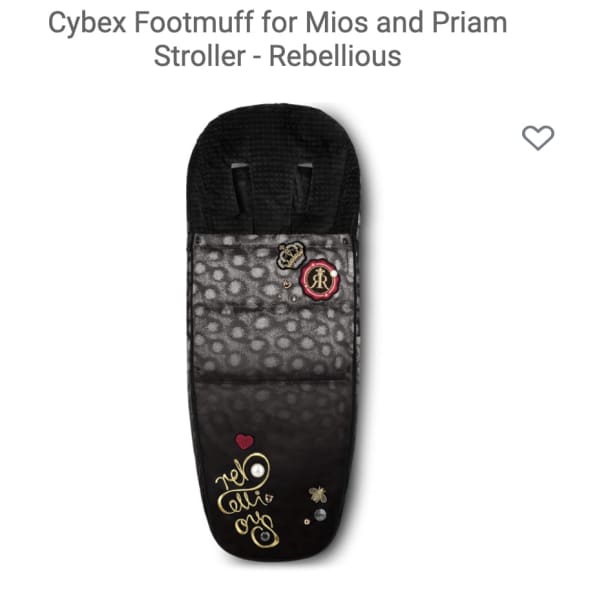Open the Cybex Footmuff product title
Screen dimensions: 597x600
[x=277, y=39]
